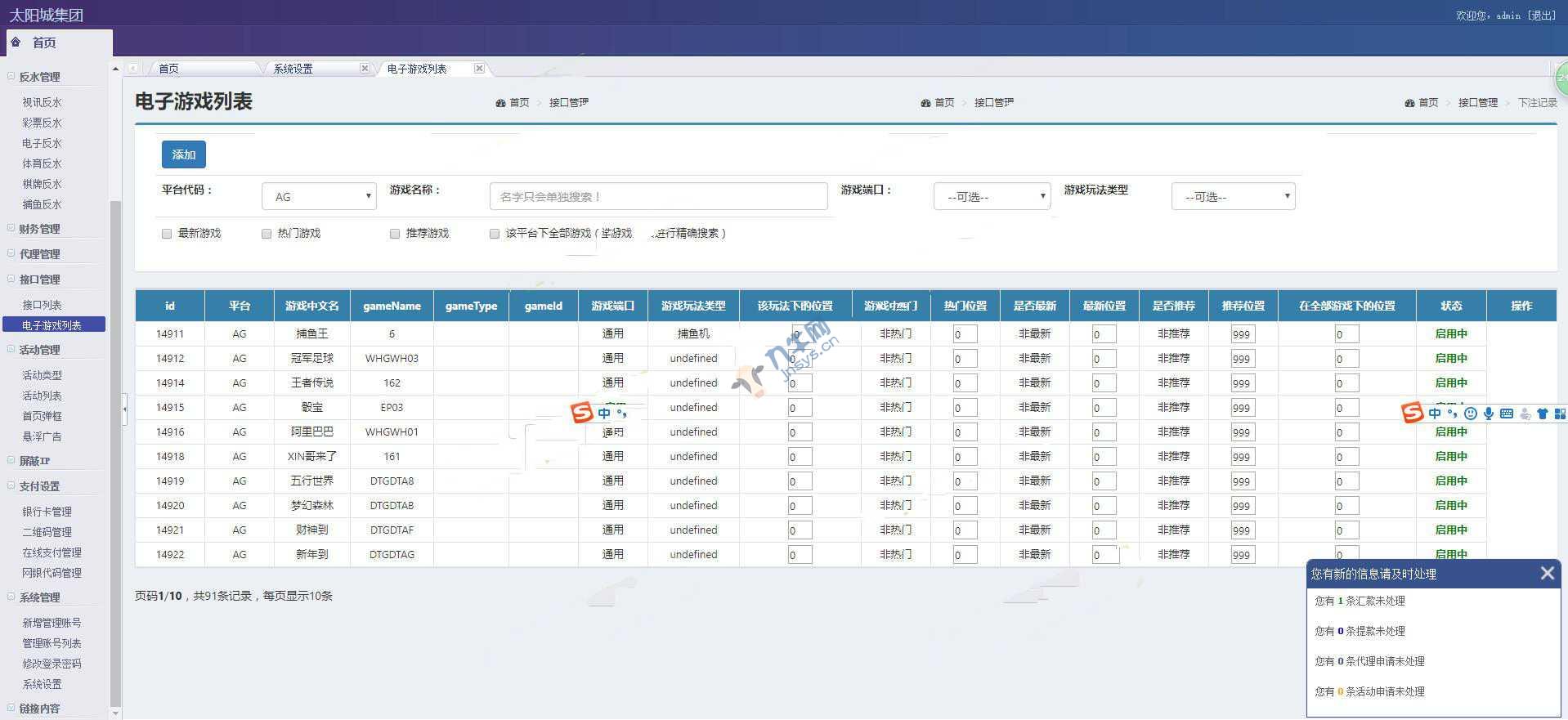Click the home icon beside 首页 in top navigation

pyautogui.click(x=16, y=42)
